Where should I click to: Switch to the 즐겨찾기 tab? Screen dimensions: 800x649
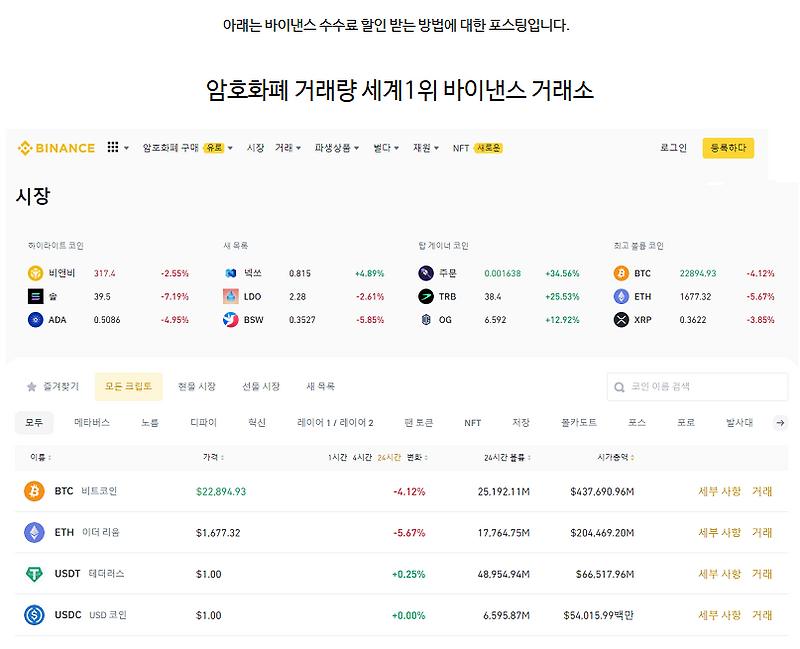pos(53,387)
